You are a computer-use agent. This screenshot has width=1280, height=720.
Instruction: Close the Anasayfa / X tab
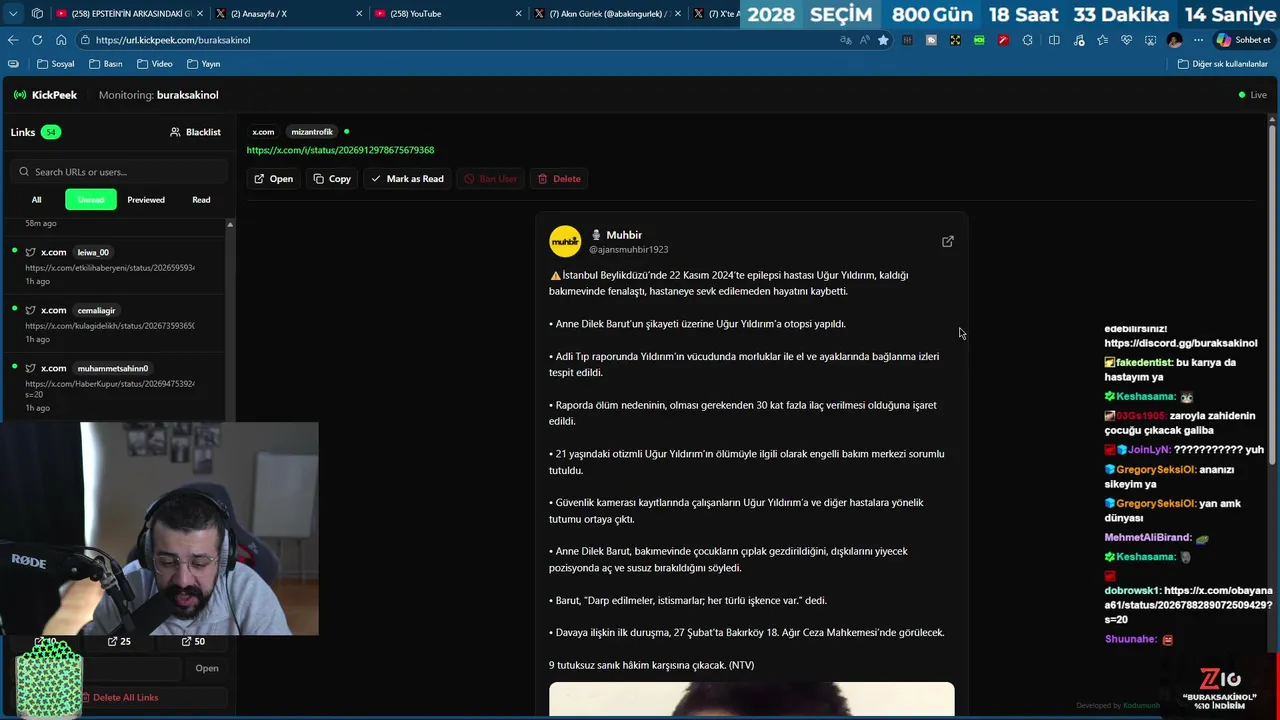(x=357, y=14)
